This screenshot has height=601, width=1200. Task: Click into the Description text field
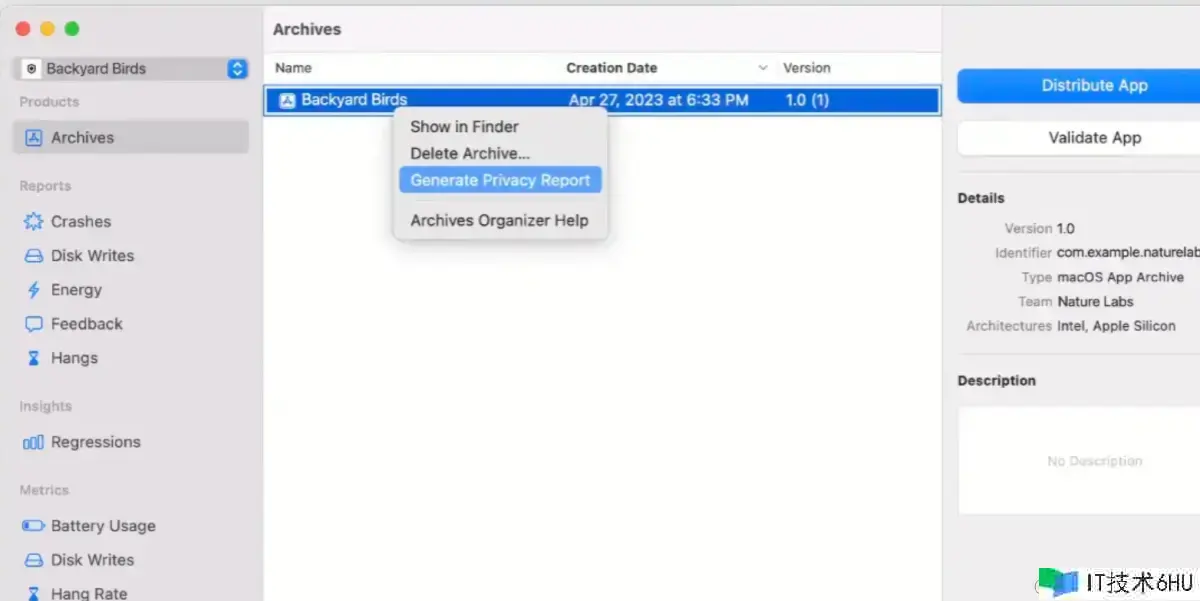pyautogui.click(x=1078, y=461)
